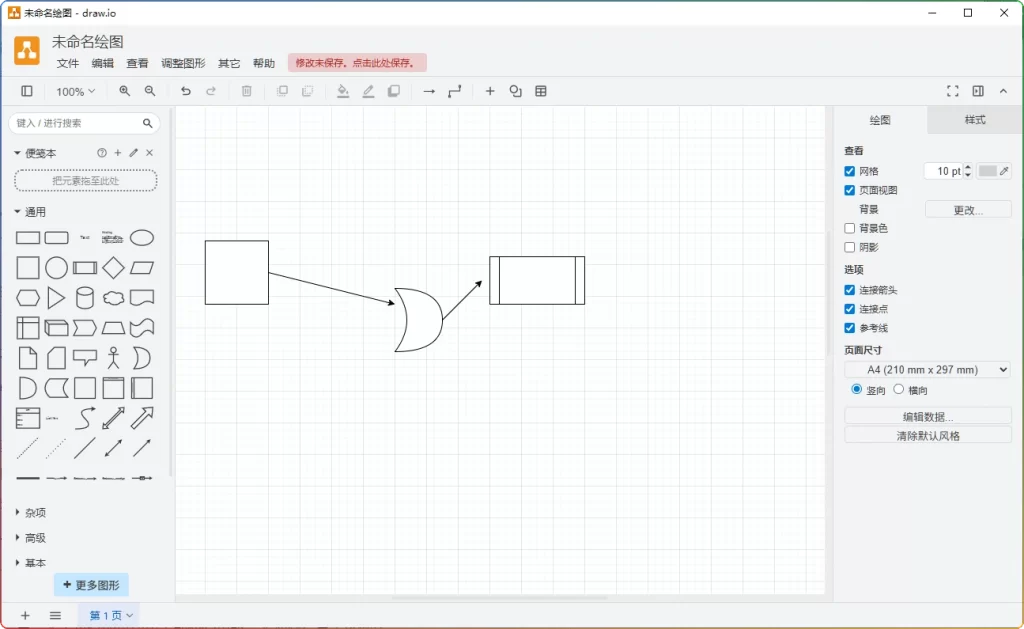
Task: Select the actor stick figure shape
Action: pyautogui.click(x=112, y=357)
